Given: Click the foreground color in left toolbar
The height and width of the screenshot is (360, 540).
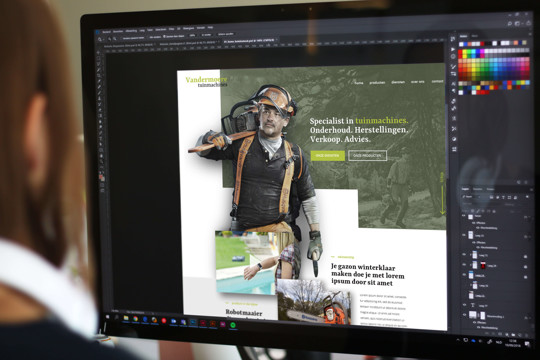Looking at the screenshot, I should click(x=101, y=176).
